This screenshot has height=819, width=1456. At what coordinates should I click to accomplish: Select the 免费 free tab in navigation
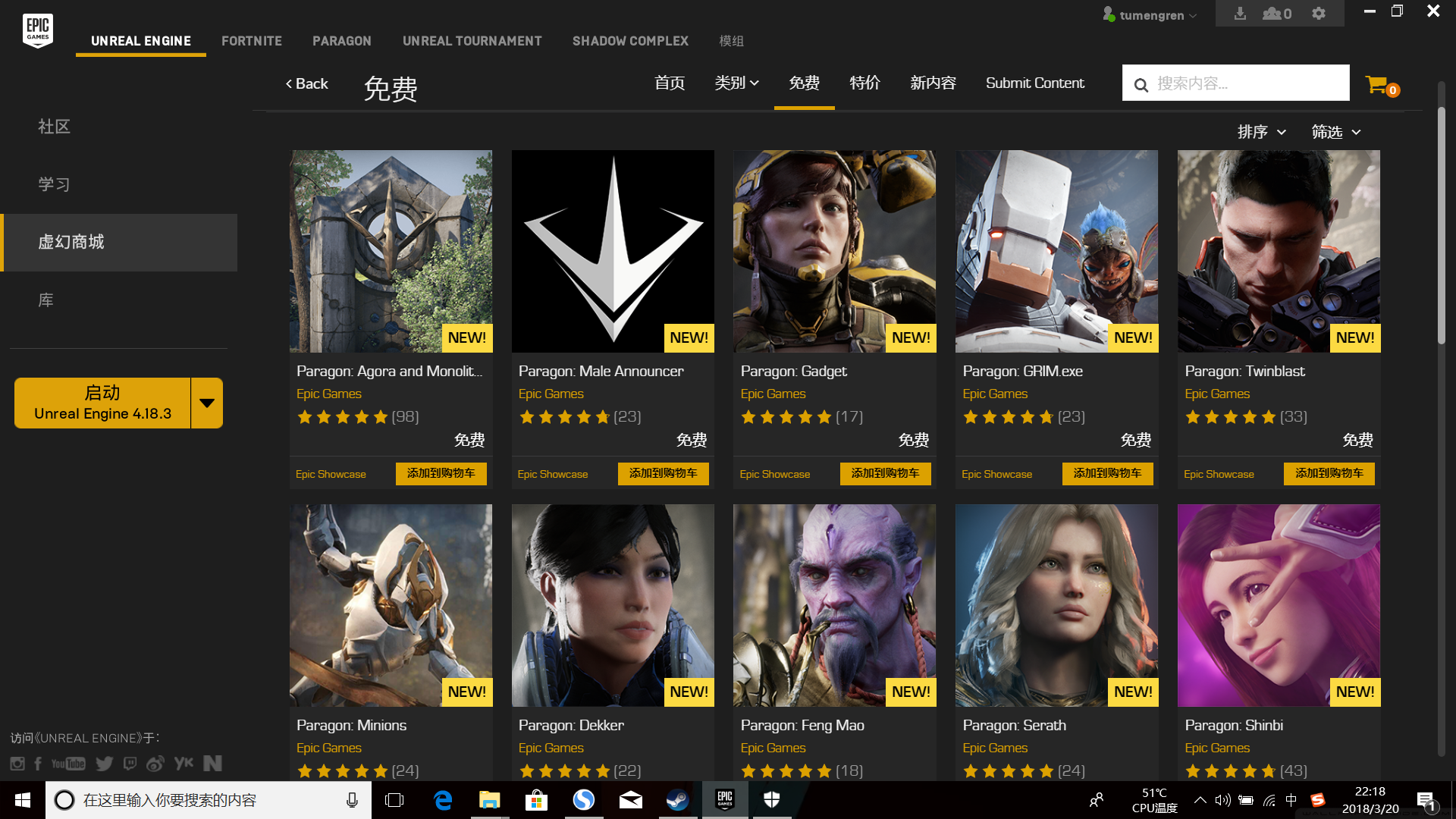tap(805, 83)
